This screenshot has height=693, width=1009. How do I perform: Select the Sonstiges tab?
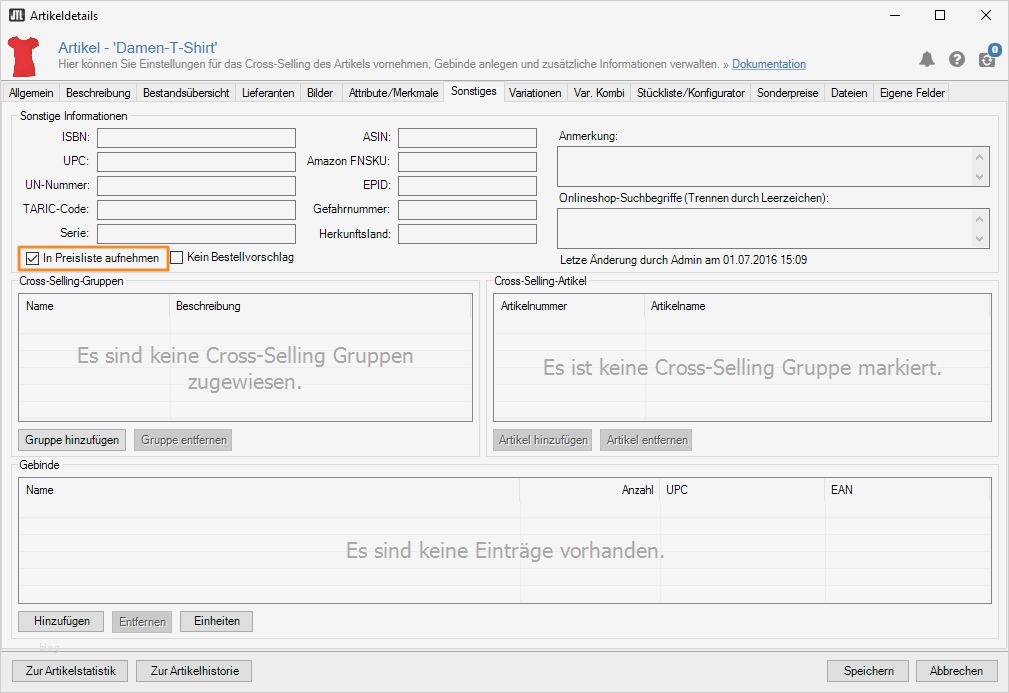pyautogui.click(x=474, y=91)
